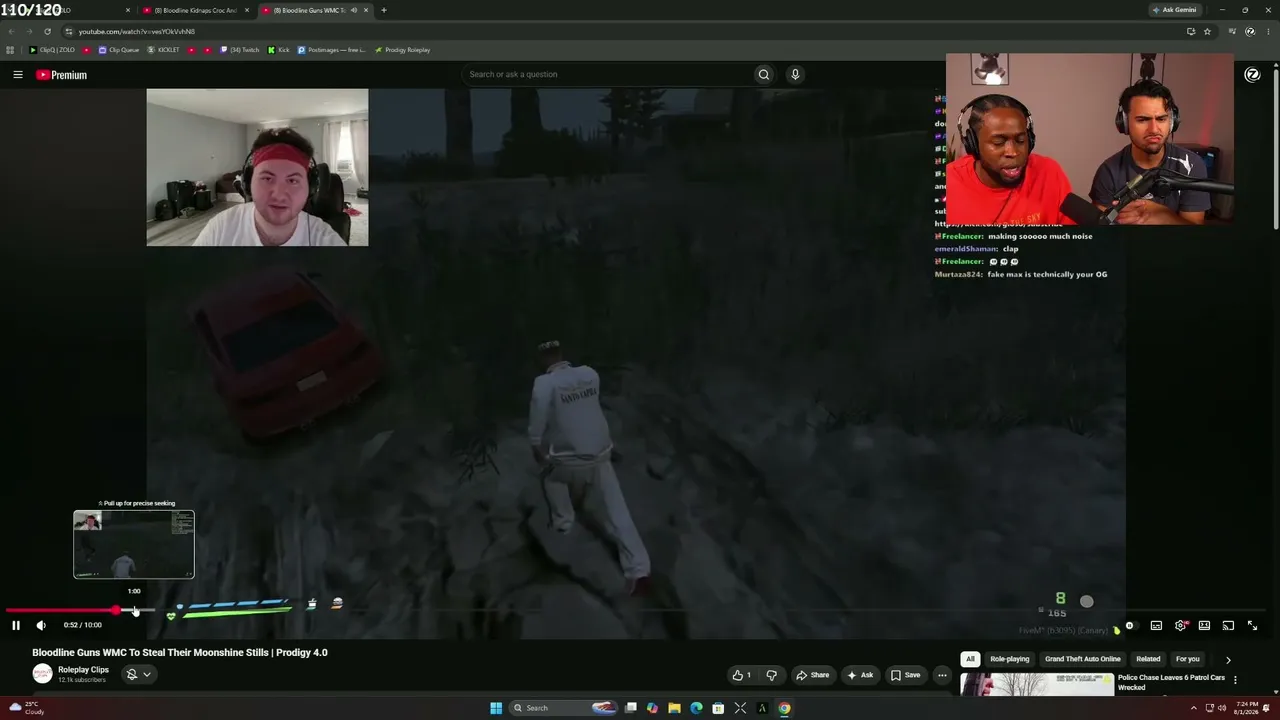This screenshot has height=720, width=1280.
Task: Open the Share dialog
Action: point(813,675)
